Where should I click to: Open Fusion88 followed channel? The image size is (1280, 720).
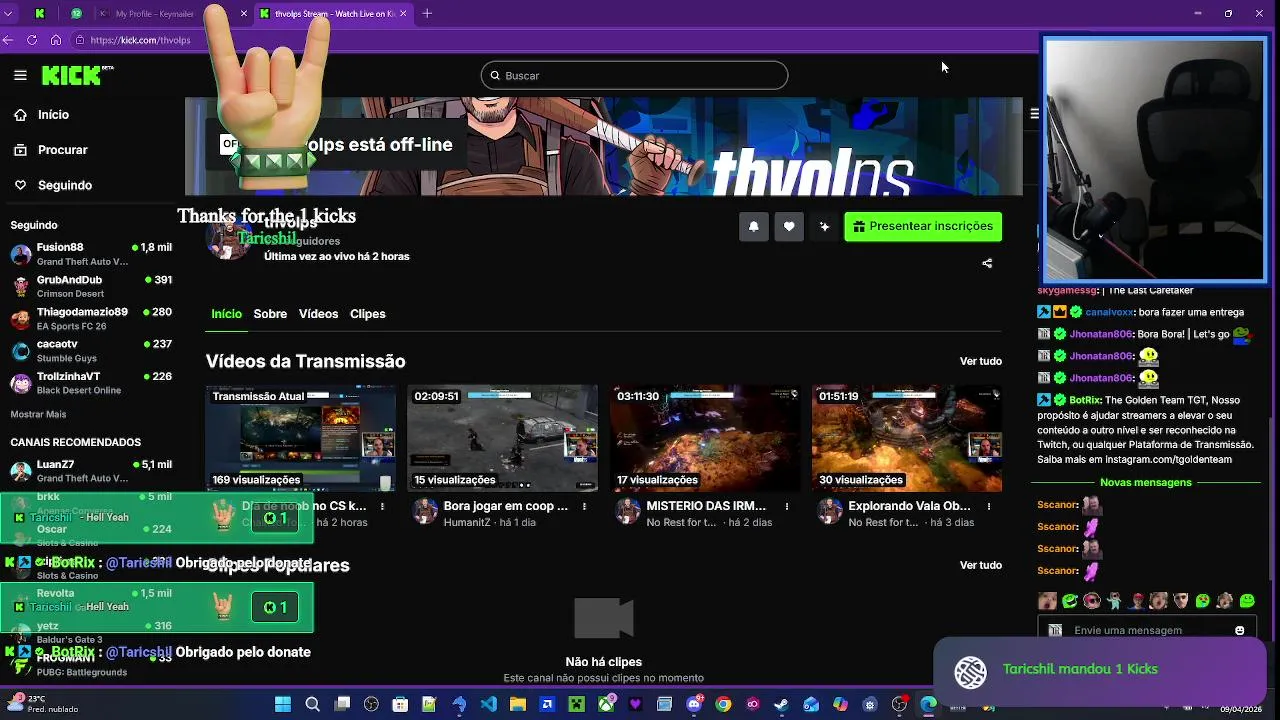(x=92, y=254)
